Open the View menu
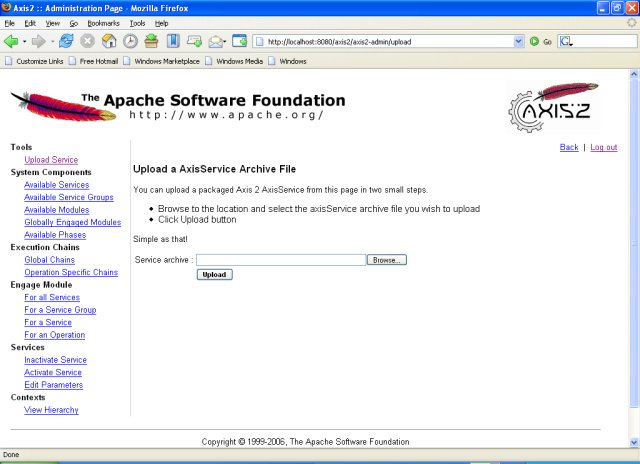The width and height of the screenshot is (640, 464). [52, 23]
